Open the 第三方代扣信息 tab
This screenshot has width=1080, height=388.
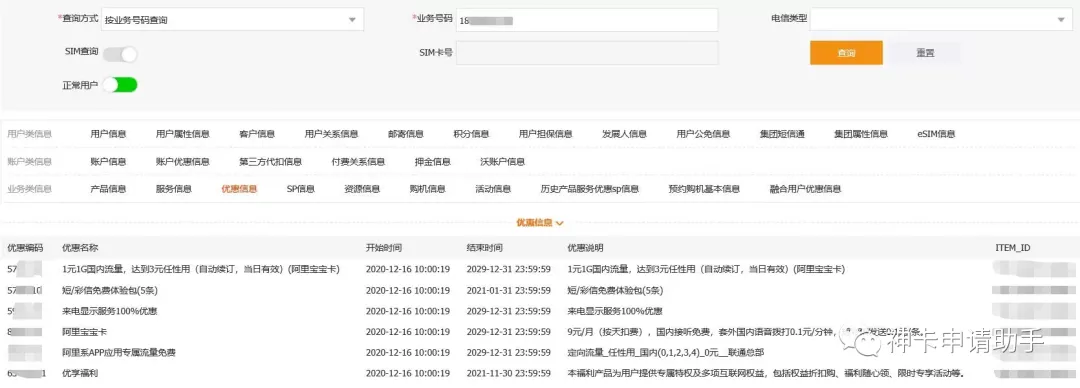(x=270, y=162)
